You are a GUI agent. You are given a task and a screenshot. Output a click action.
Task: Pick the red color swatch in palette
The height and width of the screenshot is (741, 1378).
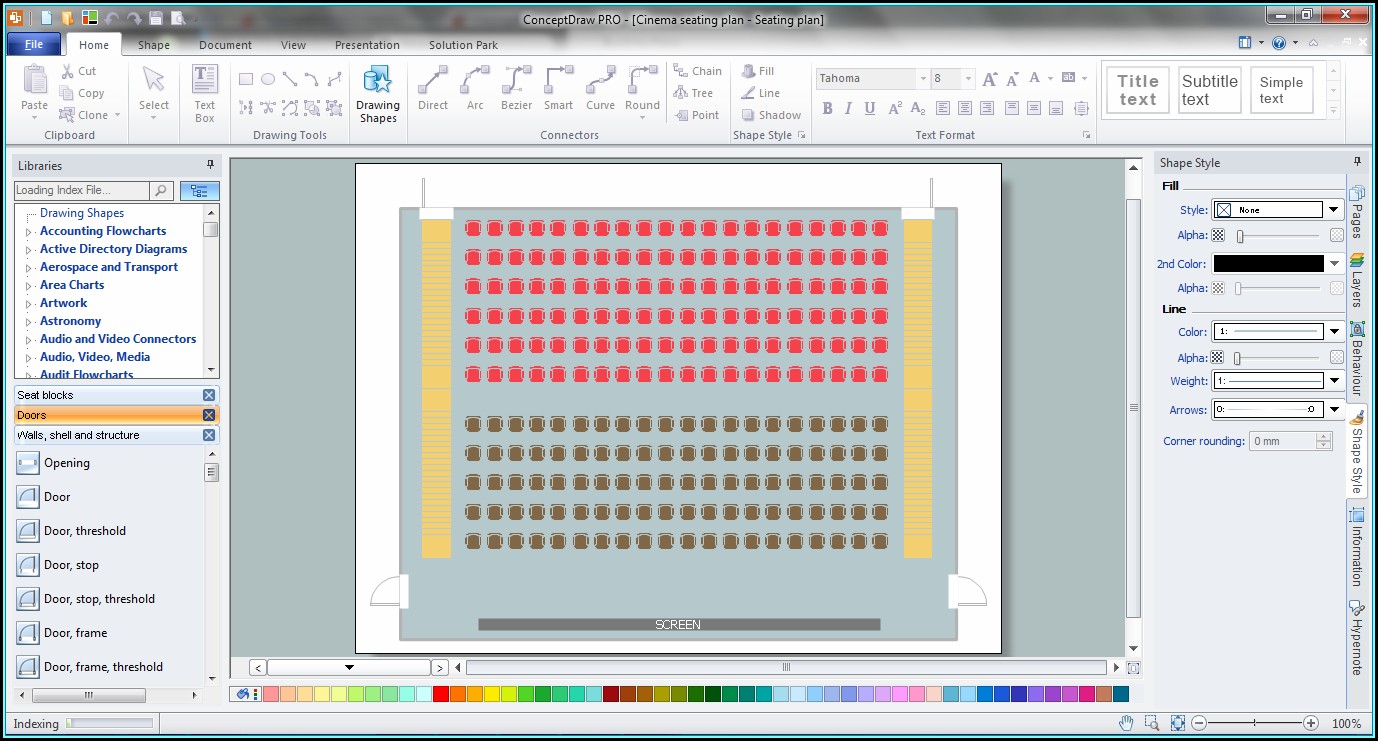(441, 694)
